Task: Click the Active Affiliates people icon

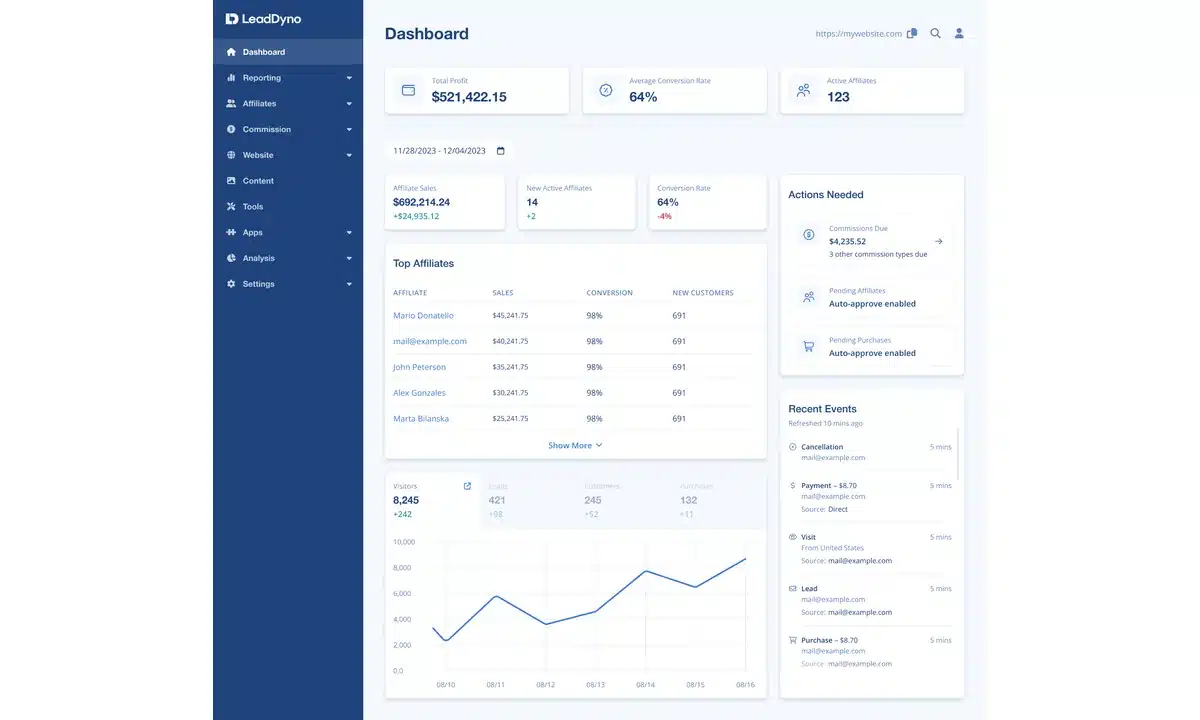Action: pos(803,90)
